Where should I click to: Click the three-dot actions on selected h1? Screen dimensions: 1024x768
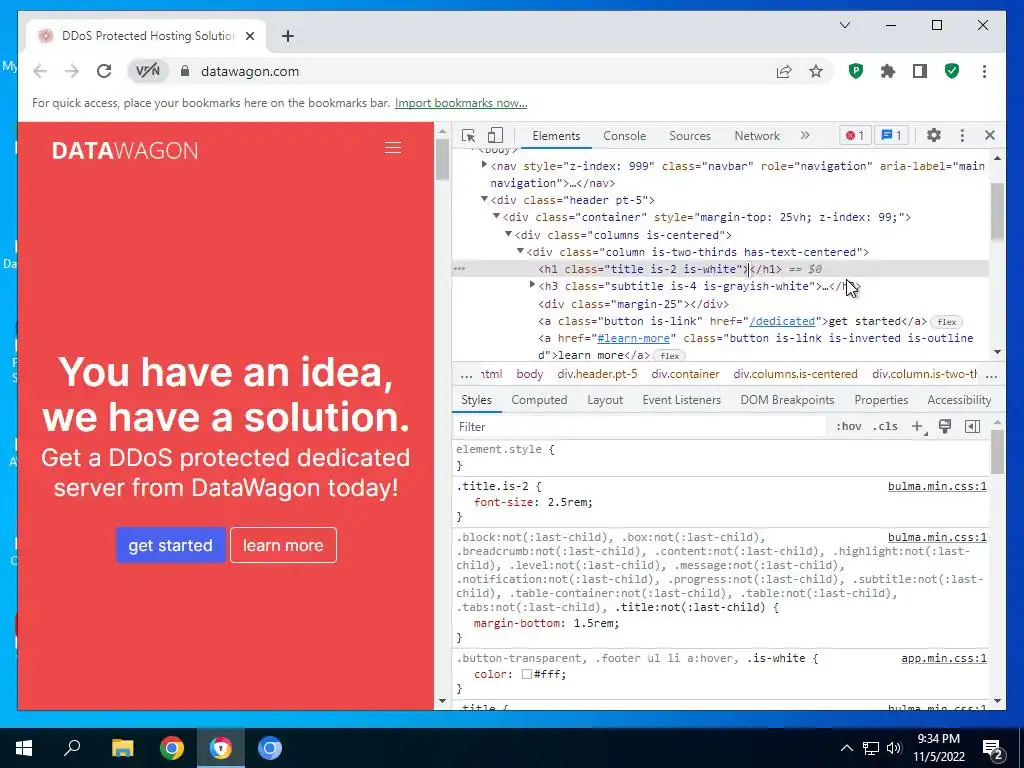point(460,268)
